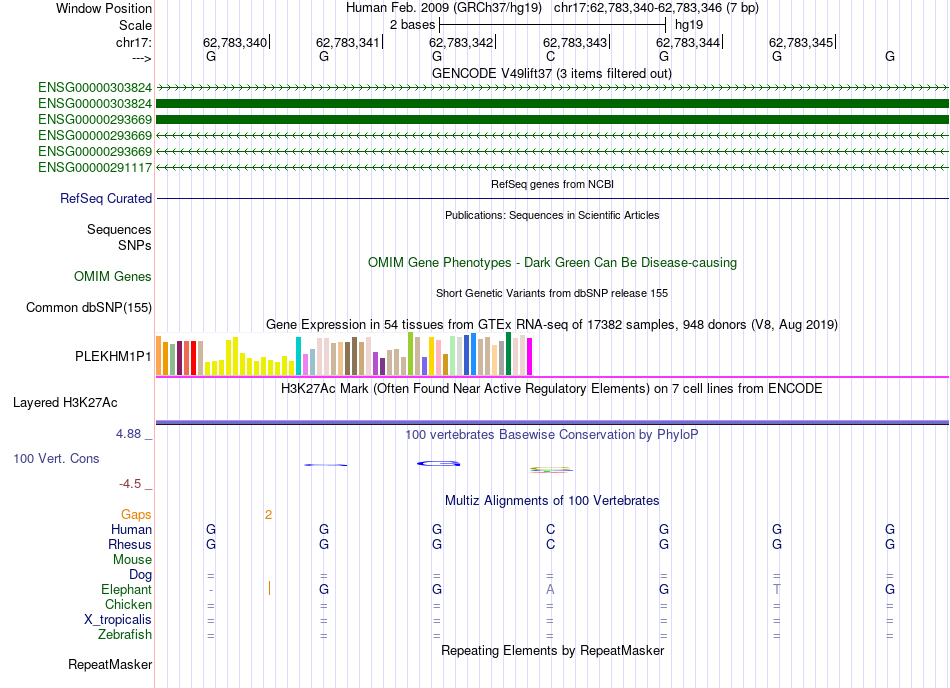Open the GTEx Gene Expression track title

click(552, 325)
